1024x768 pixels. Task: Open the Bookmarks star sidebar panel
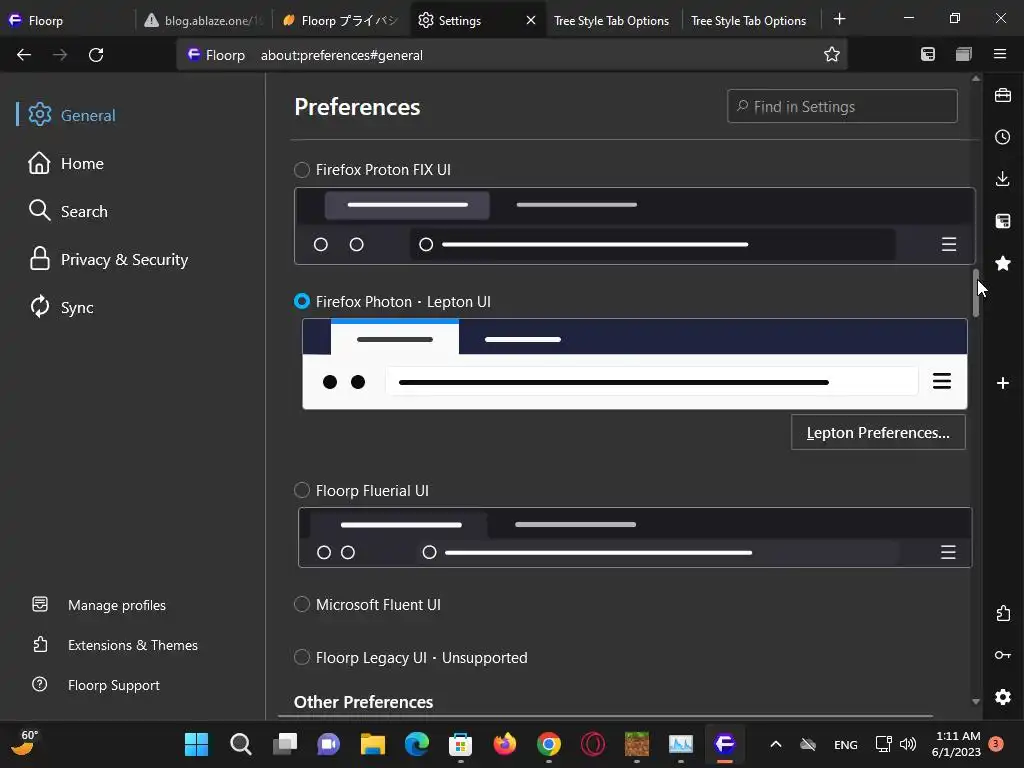tap(1002, 263)
